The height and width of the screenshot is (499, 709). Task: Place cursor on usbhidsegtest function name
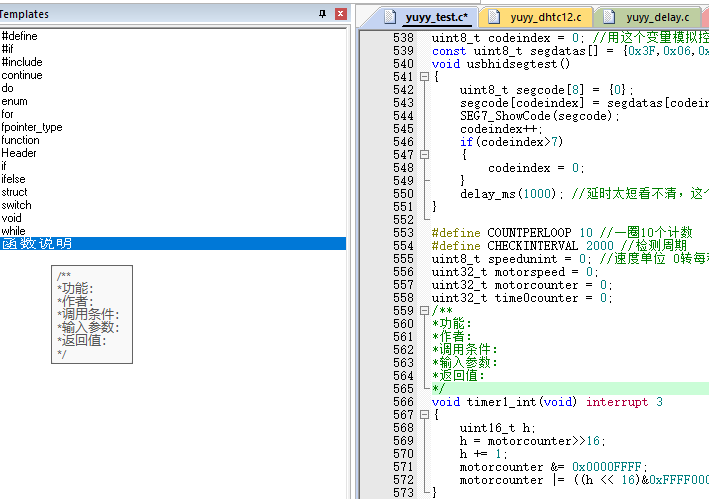[512, 64]
